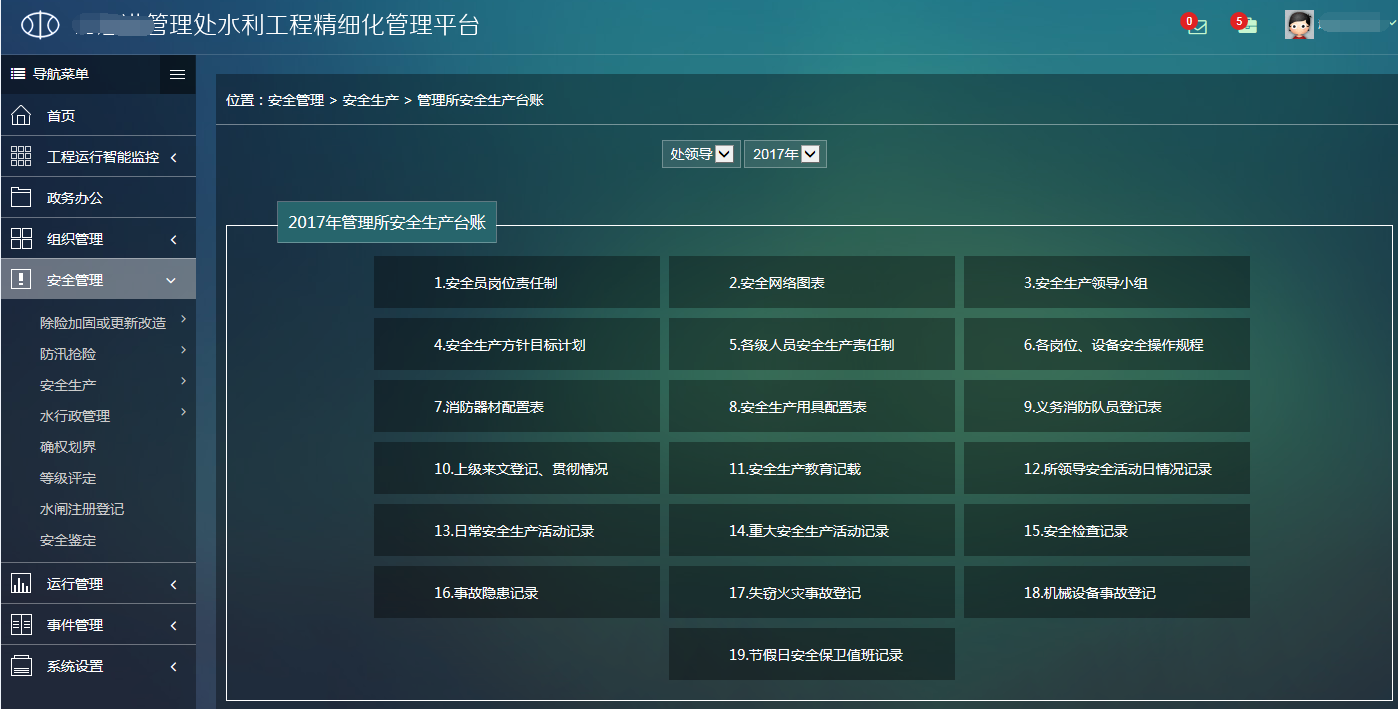The width and height of the screenshot is (1398, 709).
Task: Select 防汛抢险 in the sidebar submenu
Action: coord(68,354)
